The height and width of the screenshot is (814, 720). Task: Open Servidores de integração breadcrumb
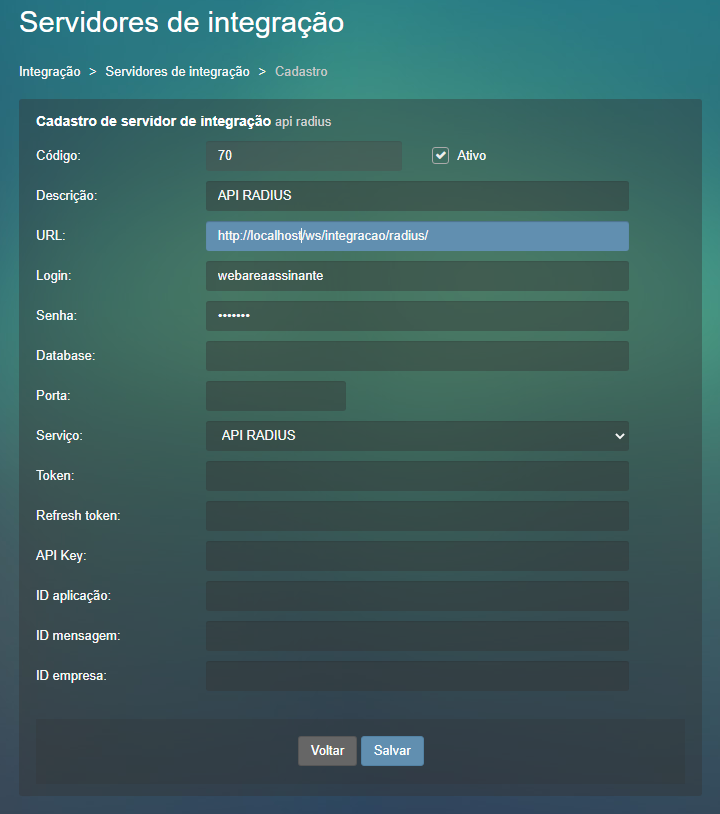click(x=177, y=72)
